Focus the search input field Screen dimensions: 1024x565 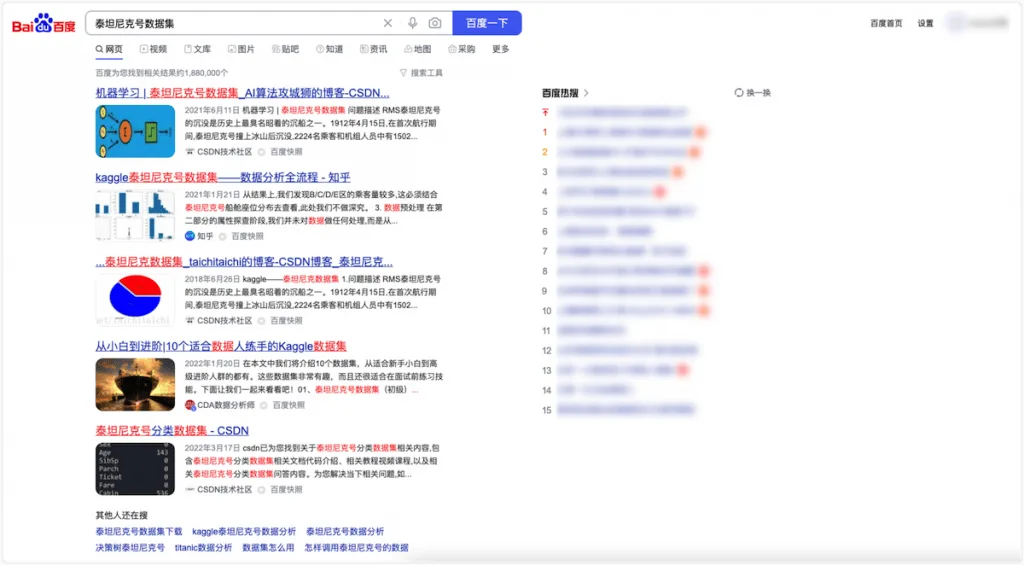(x=235, y=24)
